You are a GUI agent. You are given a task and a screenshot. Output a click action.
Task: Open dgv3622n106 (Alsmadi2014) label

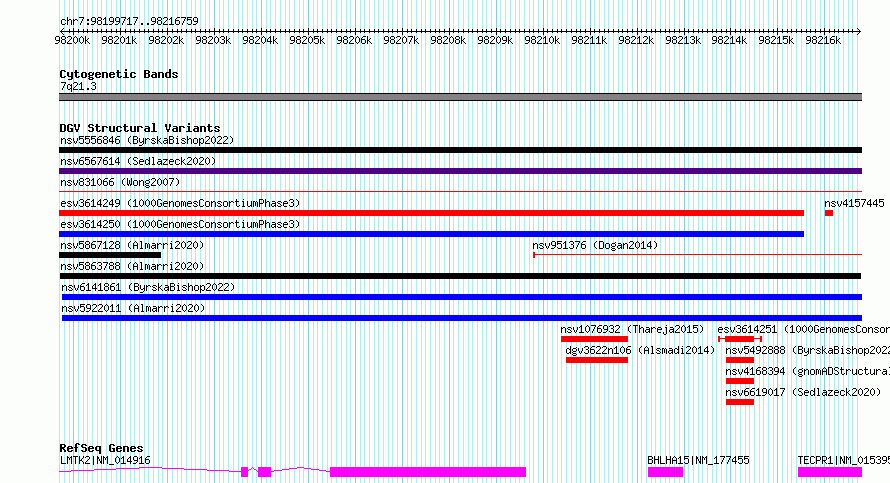coord(640,350)
